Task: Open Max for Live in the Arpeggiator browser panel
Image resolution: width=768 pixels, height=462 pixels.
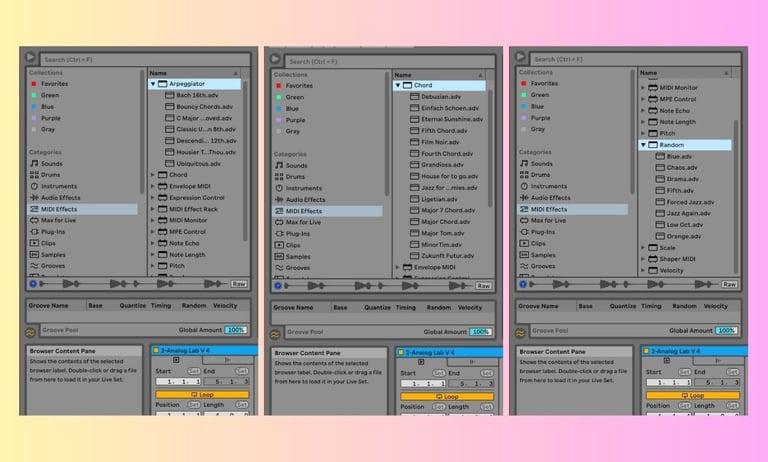Action: 53,220
